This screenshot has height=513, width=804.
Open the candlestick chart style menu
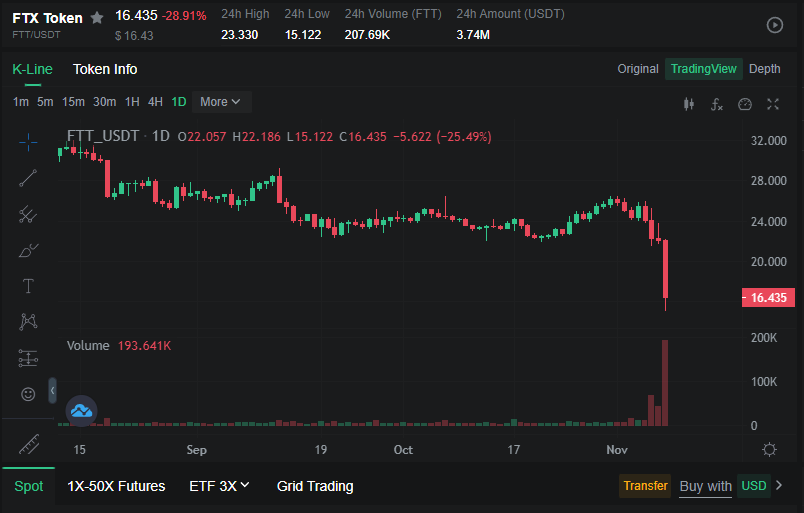coord(689,104)
